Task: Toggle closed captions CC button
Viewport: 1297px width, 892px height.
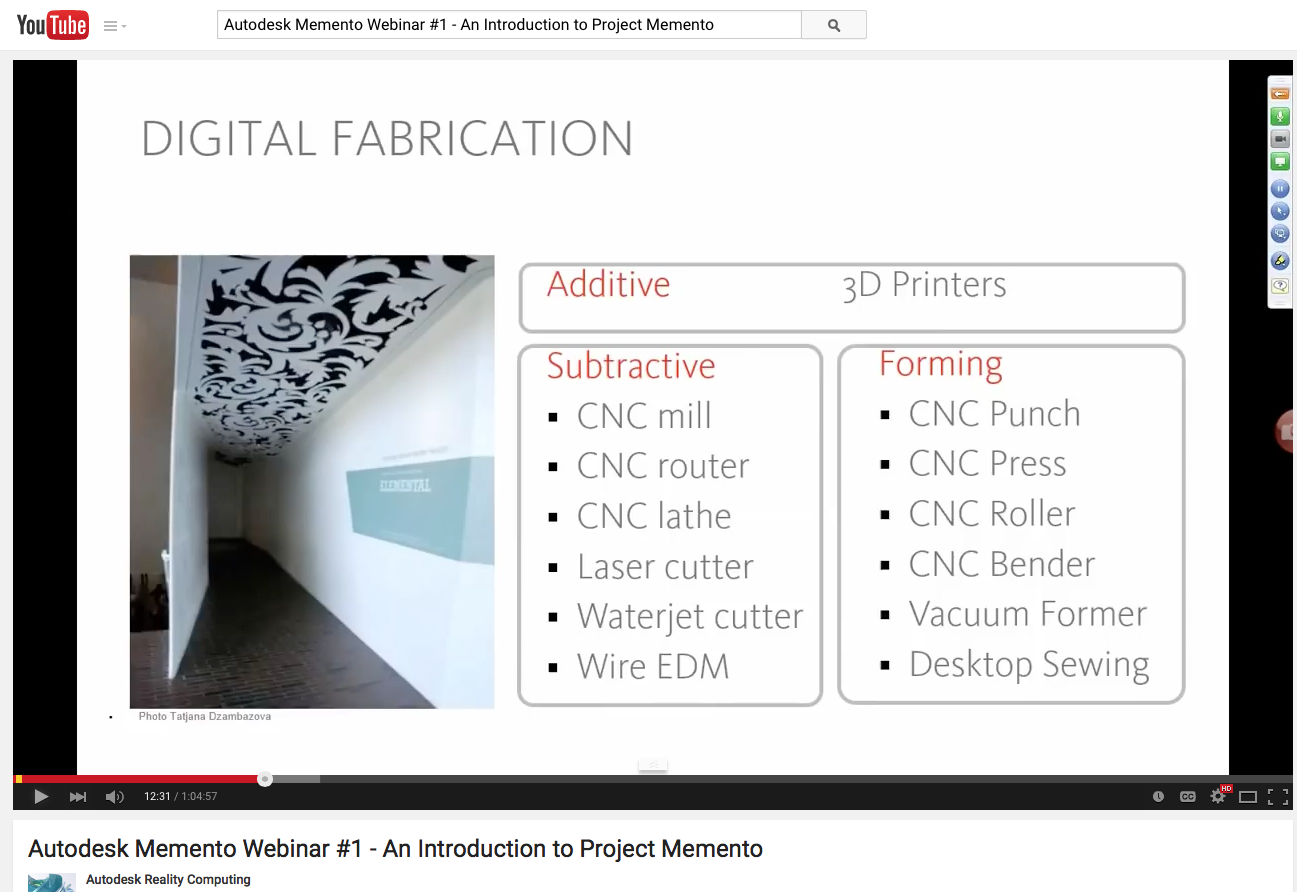Action: [x=1188, y=797]
